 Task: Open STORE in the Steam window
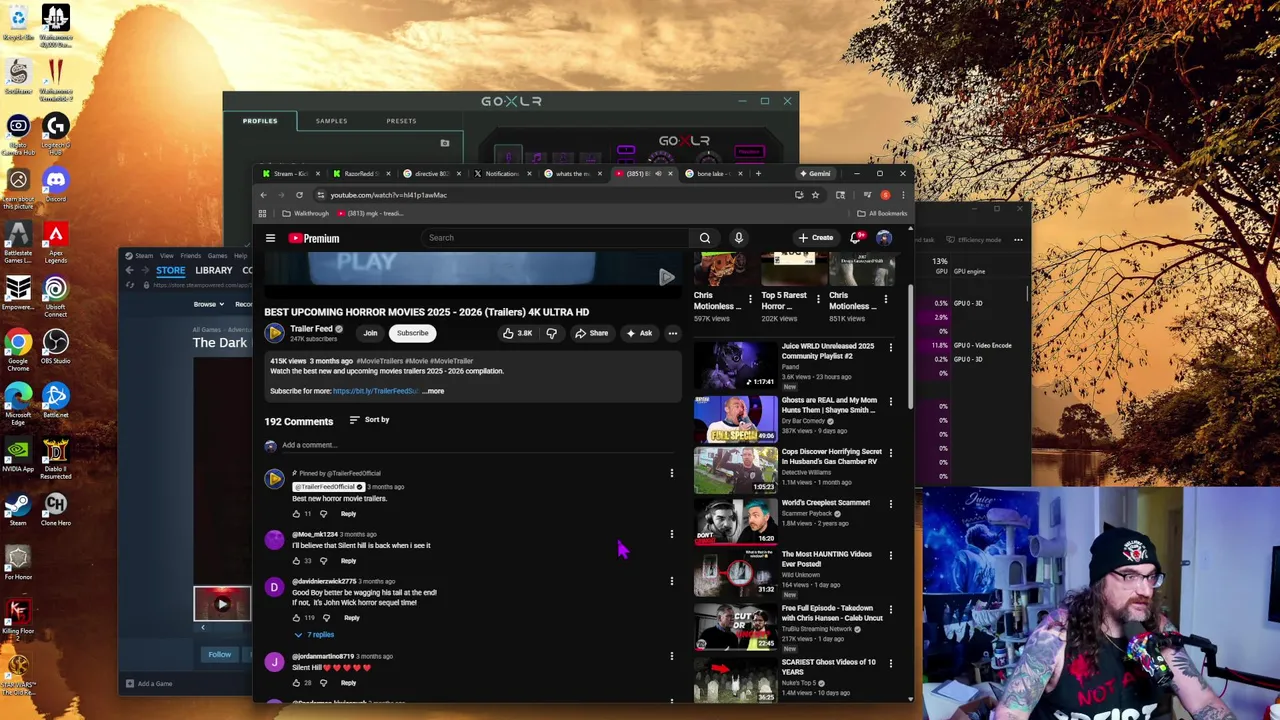pyautogui.click(x=170, y=271)
